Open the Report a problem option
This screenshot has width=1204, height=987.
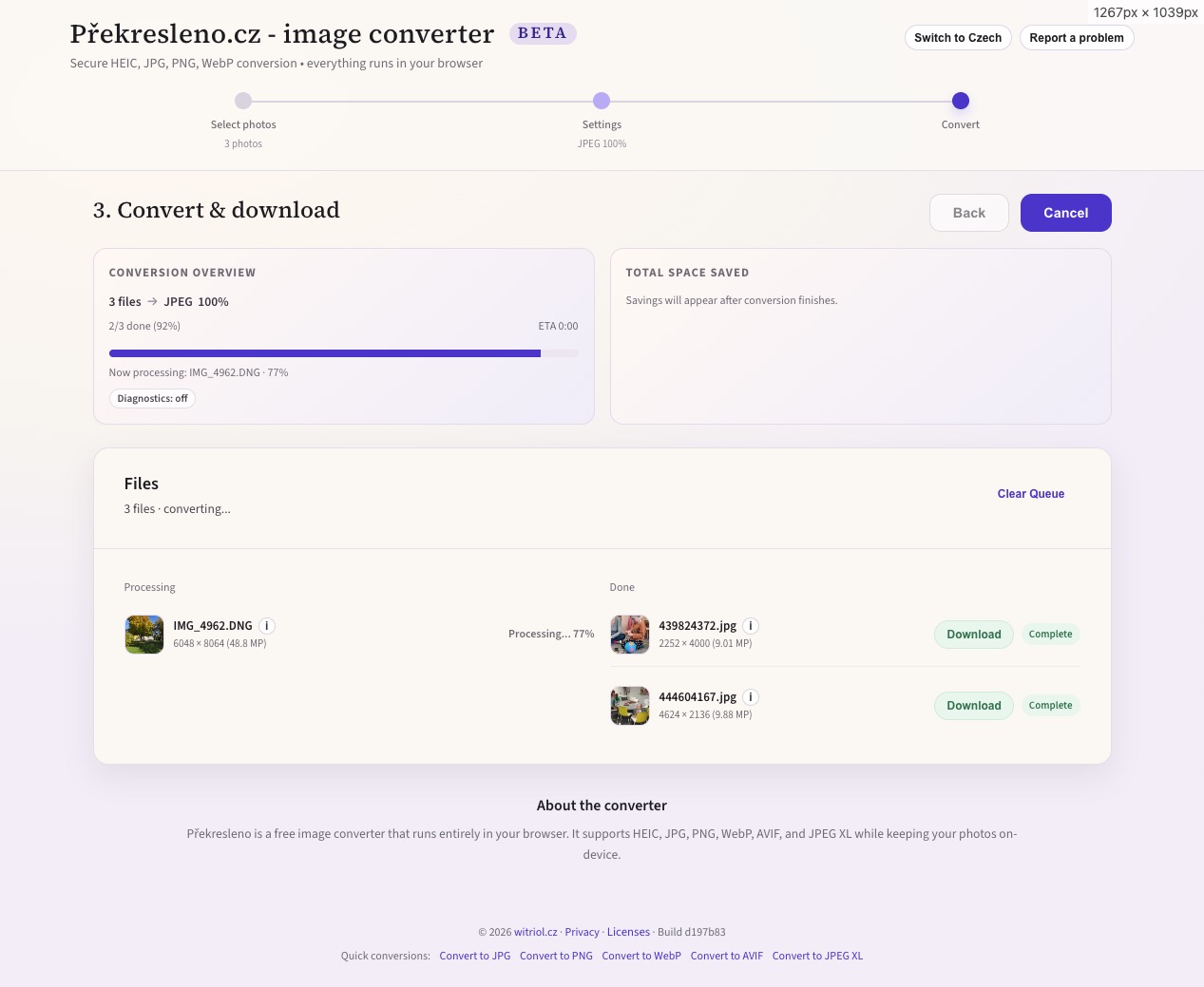tap(1076, 37)
